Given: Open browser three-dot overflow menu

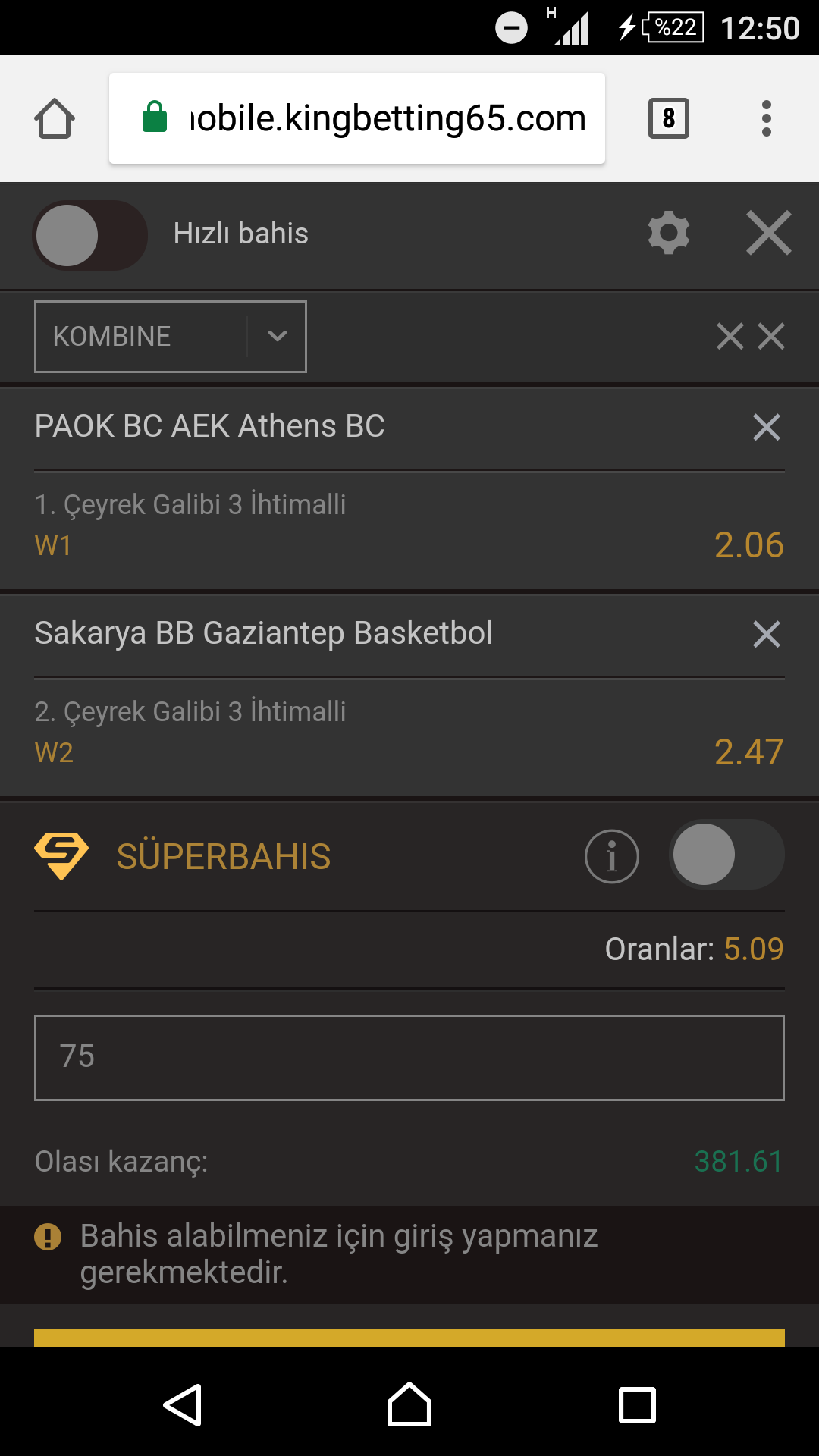Looking at the screenshot, I should coord(767,118).
